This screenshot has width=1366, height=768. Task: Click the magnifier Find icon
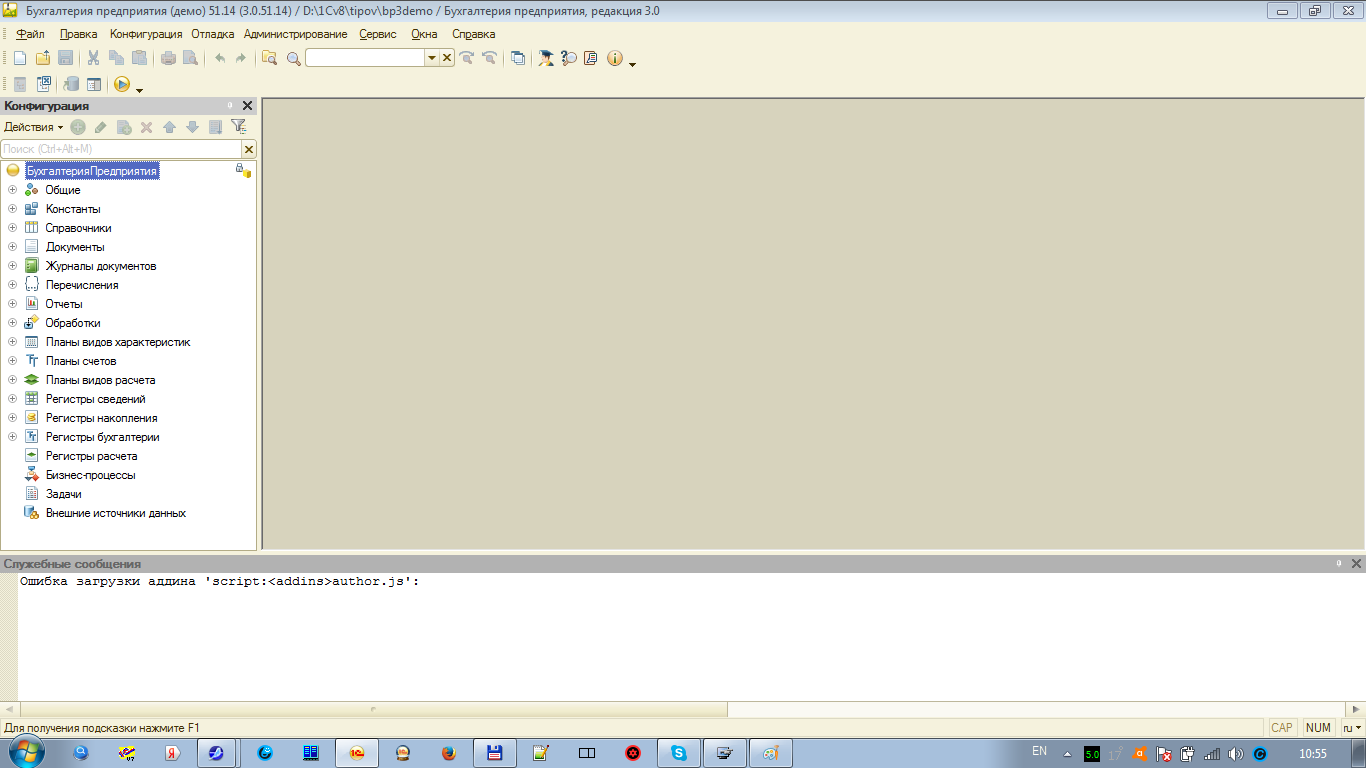(x=293, y=58)
